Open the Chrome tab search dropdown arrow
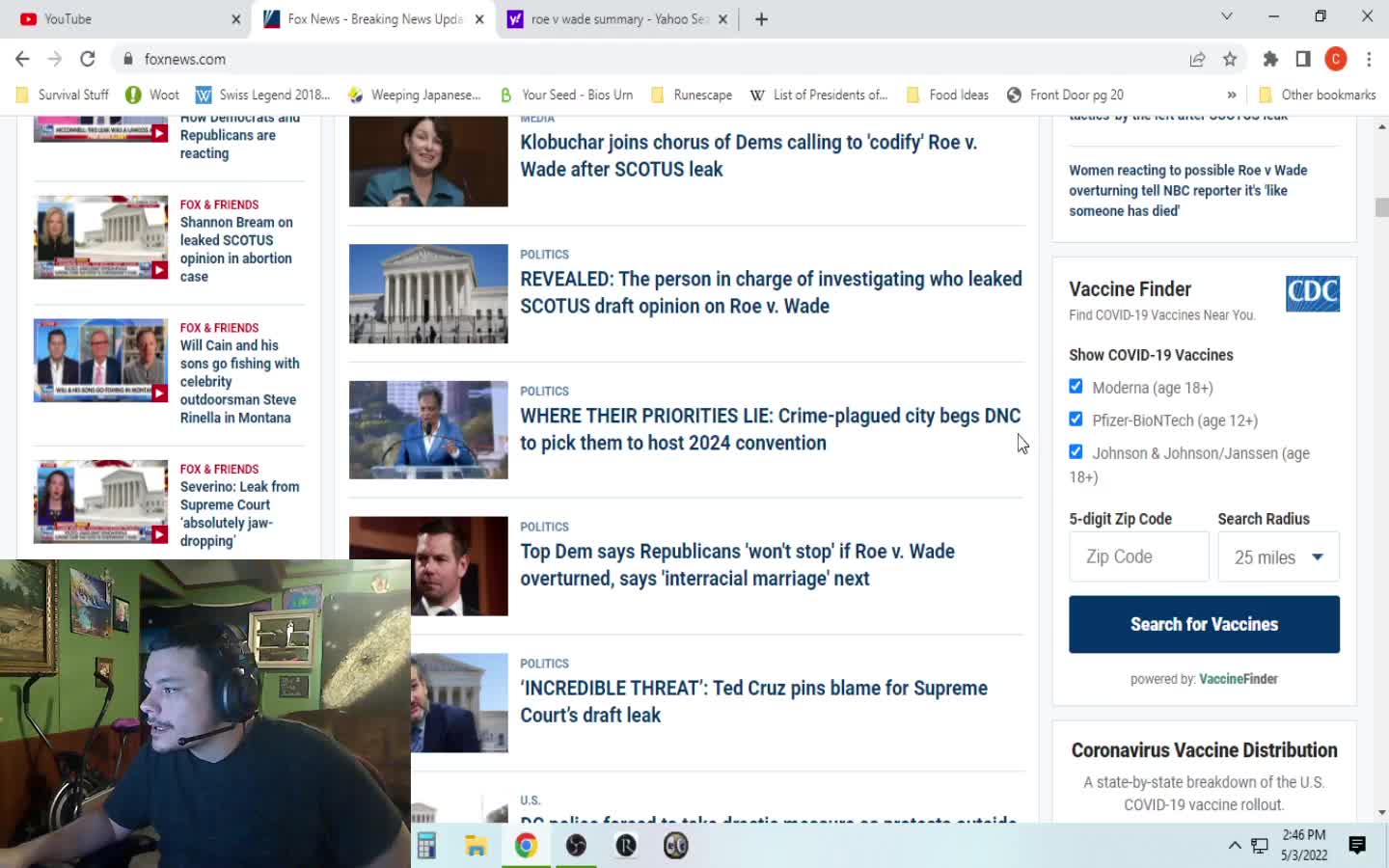 [x=1227, y=16]
